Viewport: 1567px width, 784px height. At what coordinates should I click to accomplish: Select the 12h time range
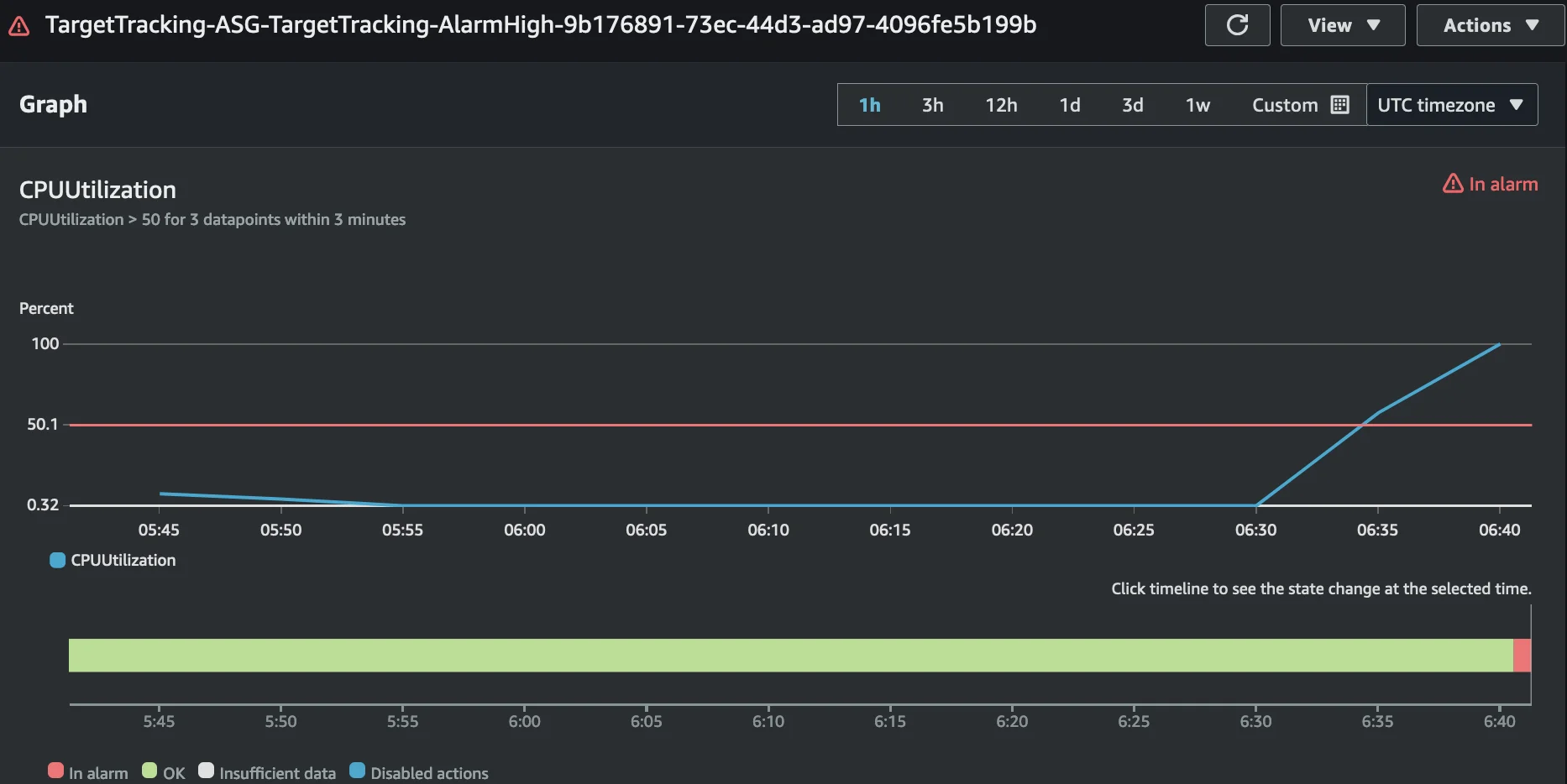pyautogui.click(x=1001, y=105)
